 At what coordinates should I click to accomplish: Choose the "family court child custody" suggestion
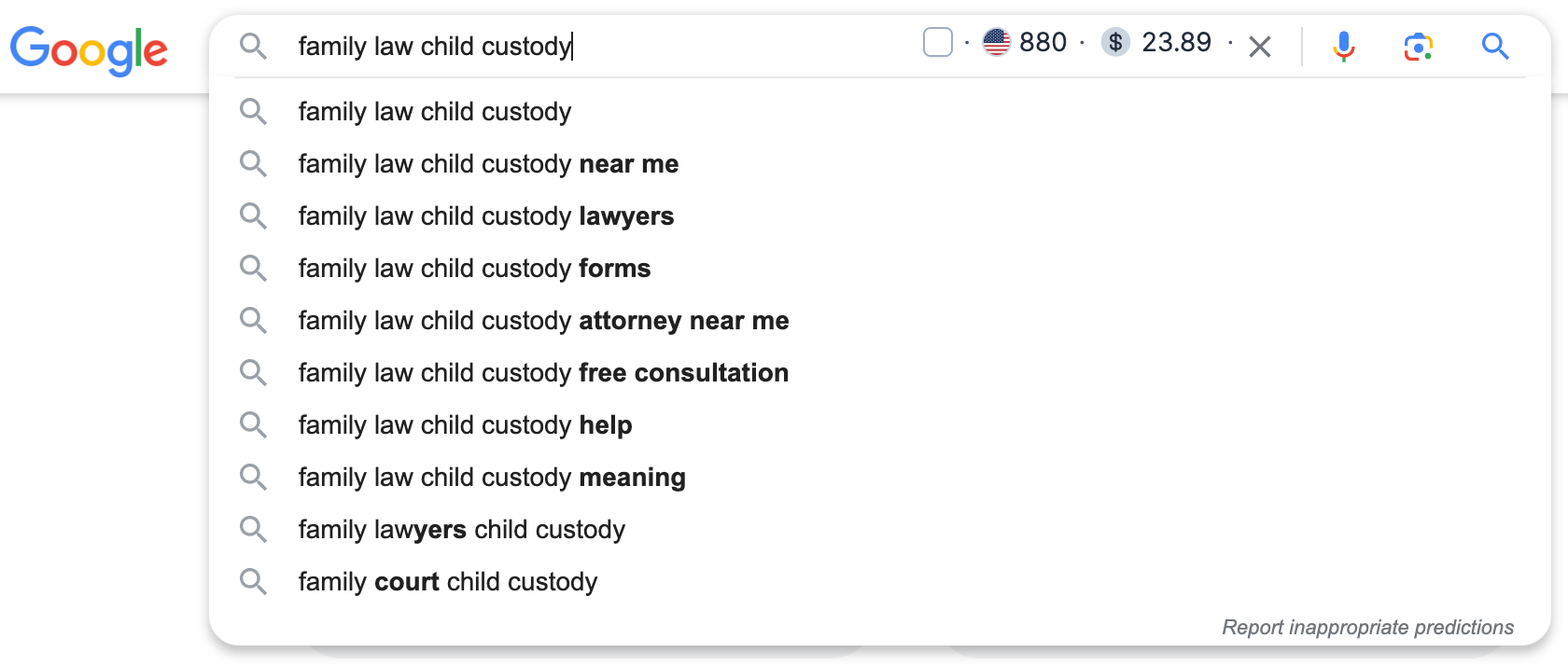447,582
